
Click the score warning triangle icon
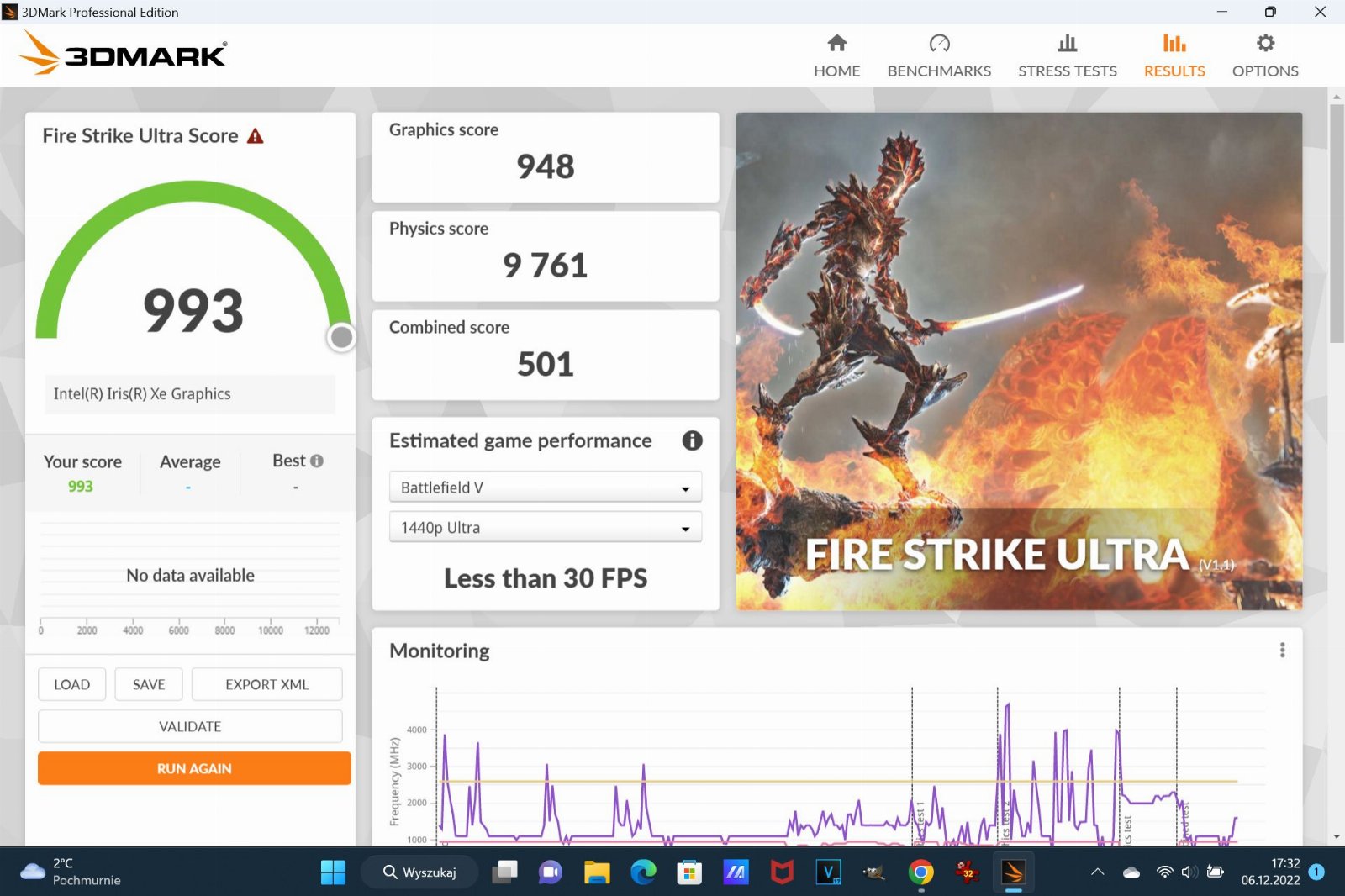click(x=256, y=136)
